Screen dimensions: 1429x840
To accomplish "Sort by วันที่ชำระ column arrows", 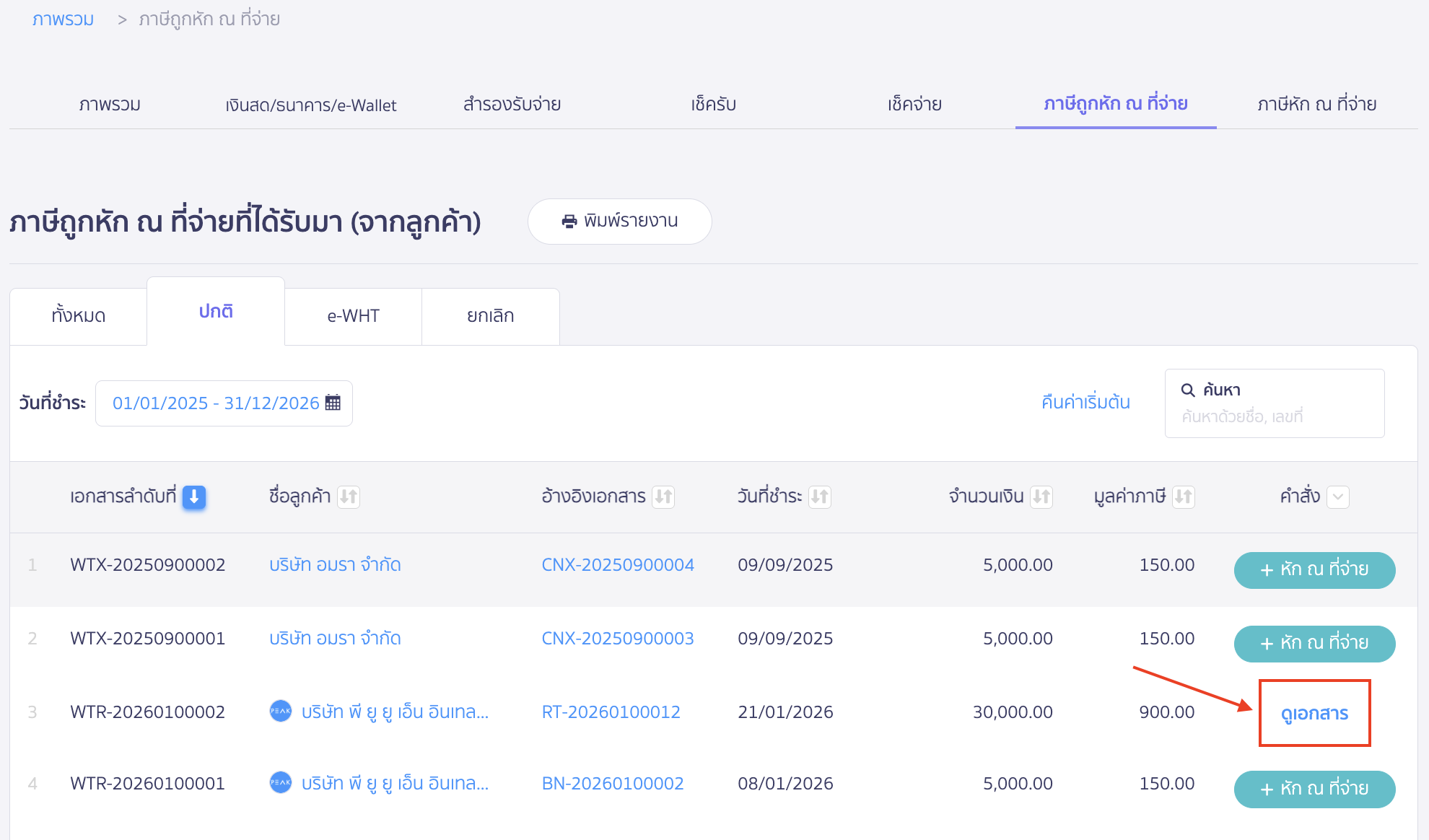I will (819, 496).
